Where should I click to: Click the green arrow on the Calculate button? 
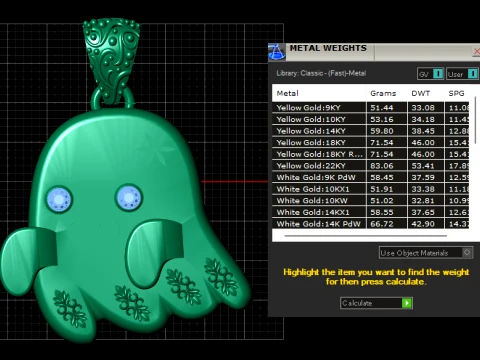click(407, 303)
